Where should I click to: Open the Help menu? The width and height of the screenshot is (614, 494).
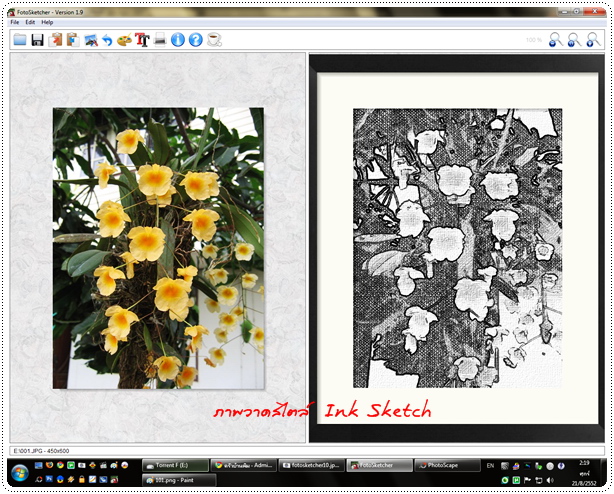(47, 22)
